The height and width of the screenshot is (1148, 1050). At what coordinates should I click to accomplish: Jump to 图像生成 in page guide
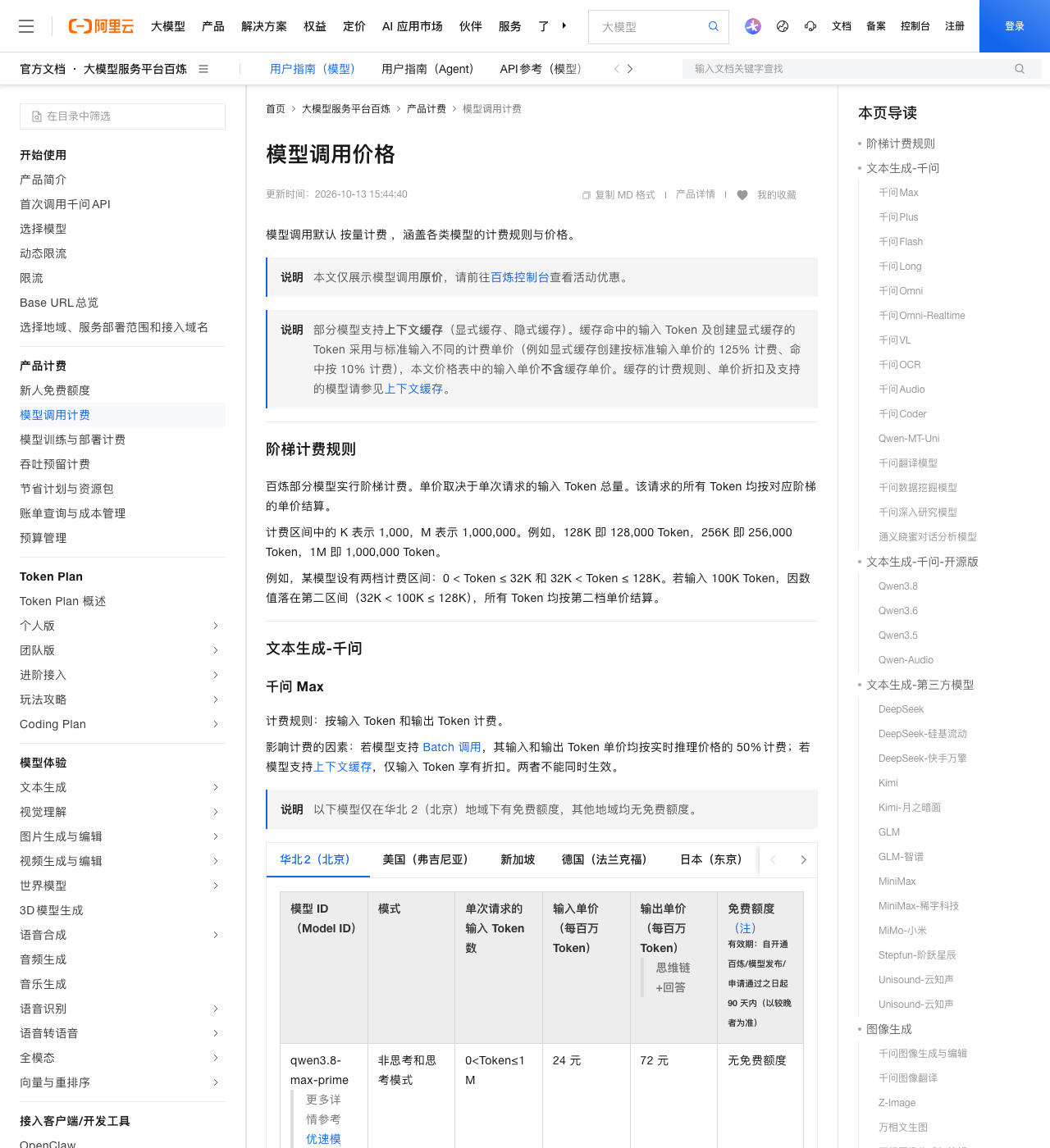click(889, 1029)
